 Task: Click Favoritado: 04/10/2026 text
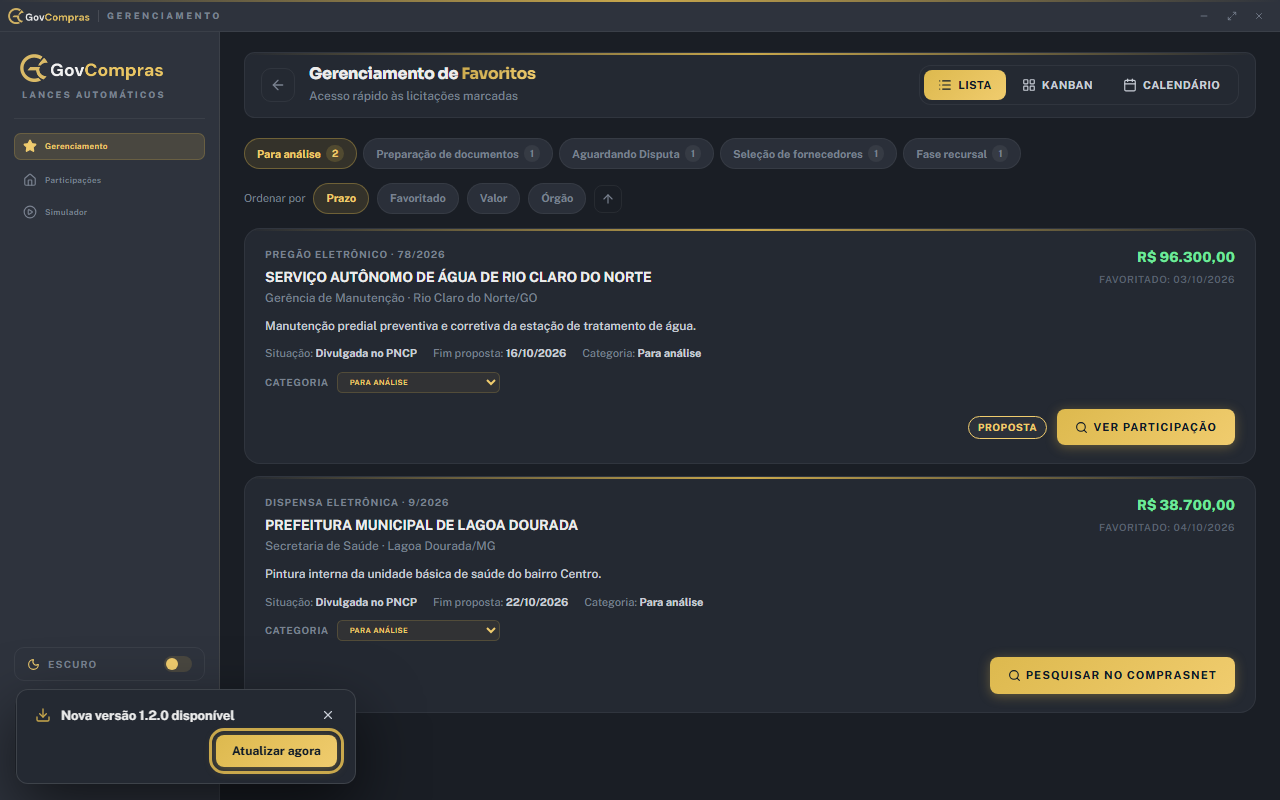(1167, 527)
